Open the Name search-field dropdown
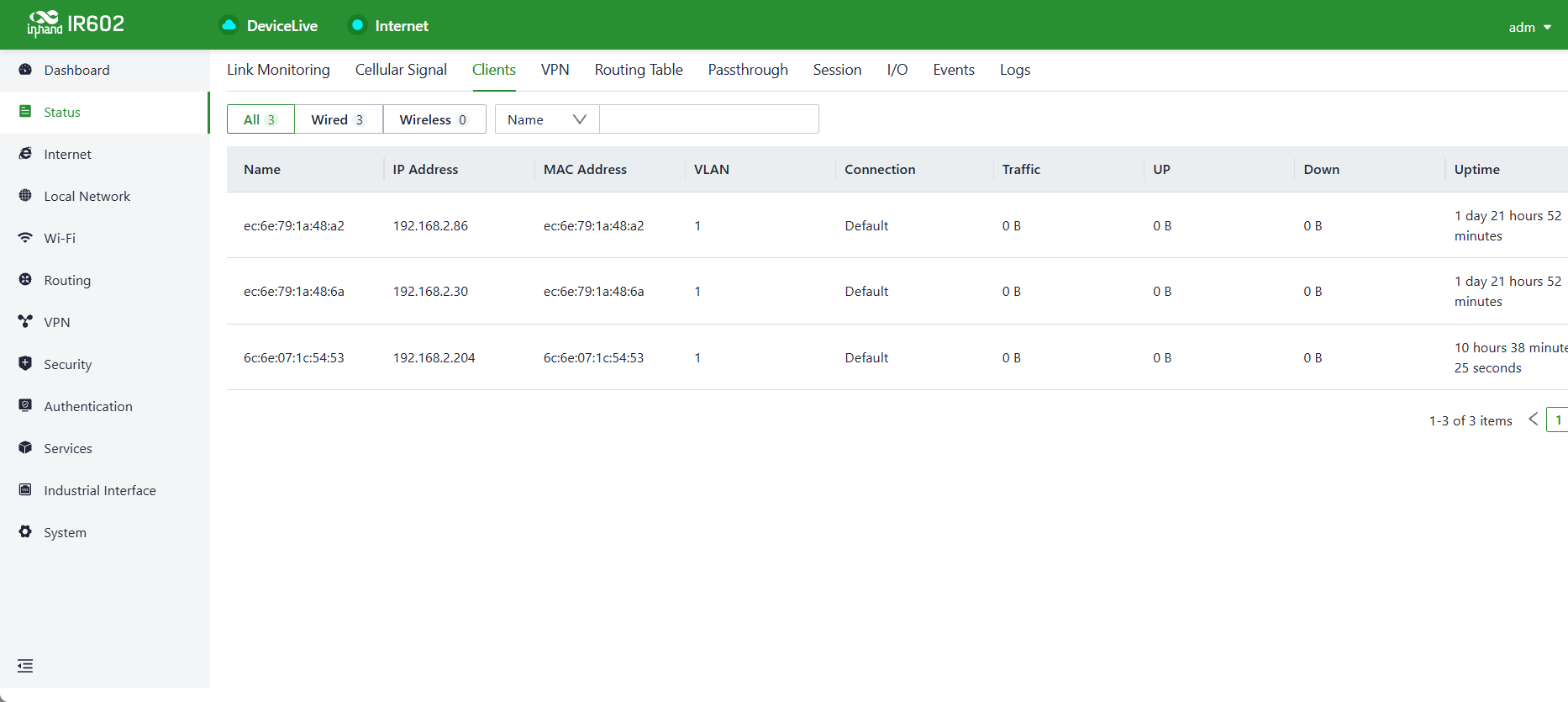Viewport: 1568px width, 702px height. tap(547, 119)
